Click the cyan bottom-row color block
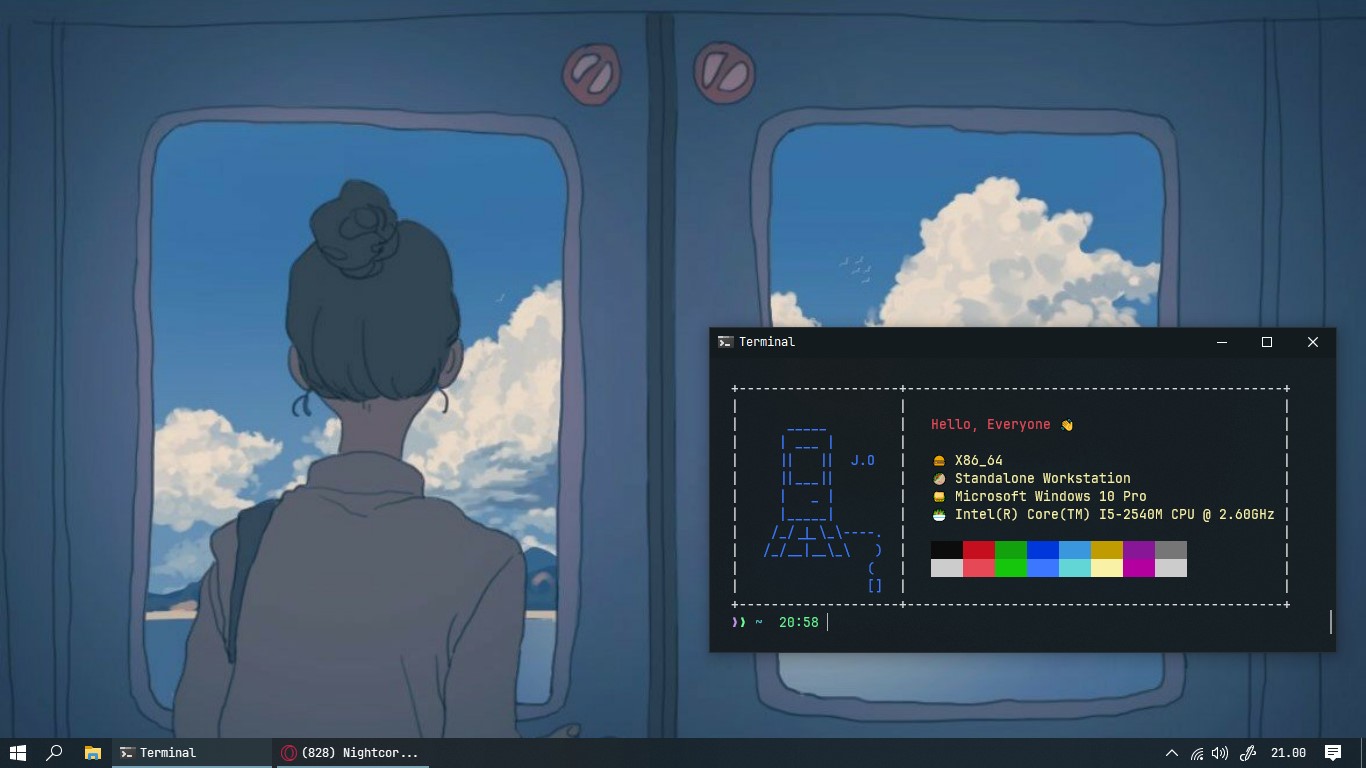The image size is (1366, 768). [x=1075, y=568]
